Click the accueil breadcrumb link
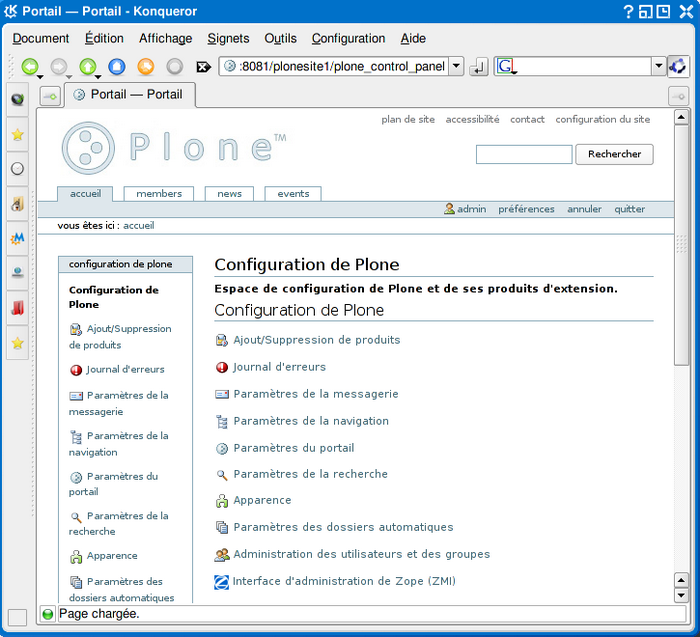This screenshot has width=700, height=637. click(x=139, y=226)
